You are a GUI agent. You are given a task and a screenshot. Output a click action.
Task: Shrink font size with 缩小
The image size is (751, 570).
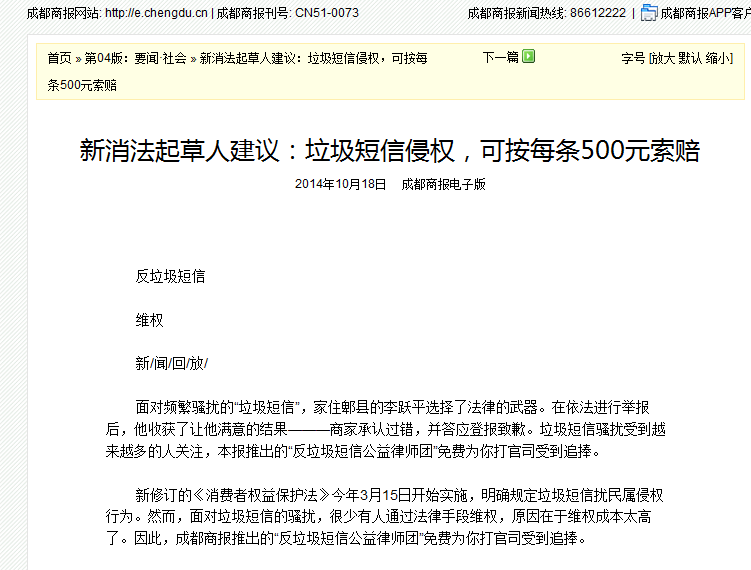tap(719, 58)
